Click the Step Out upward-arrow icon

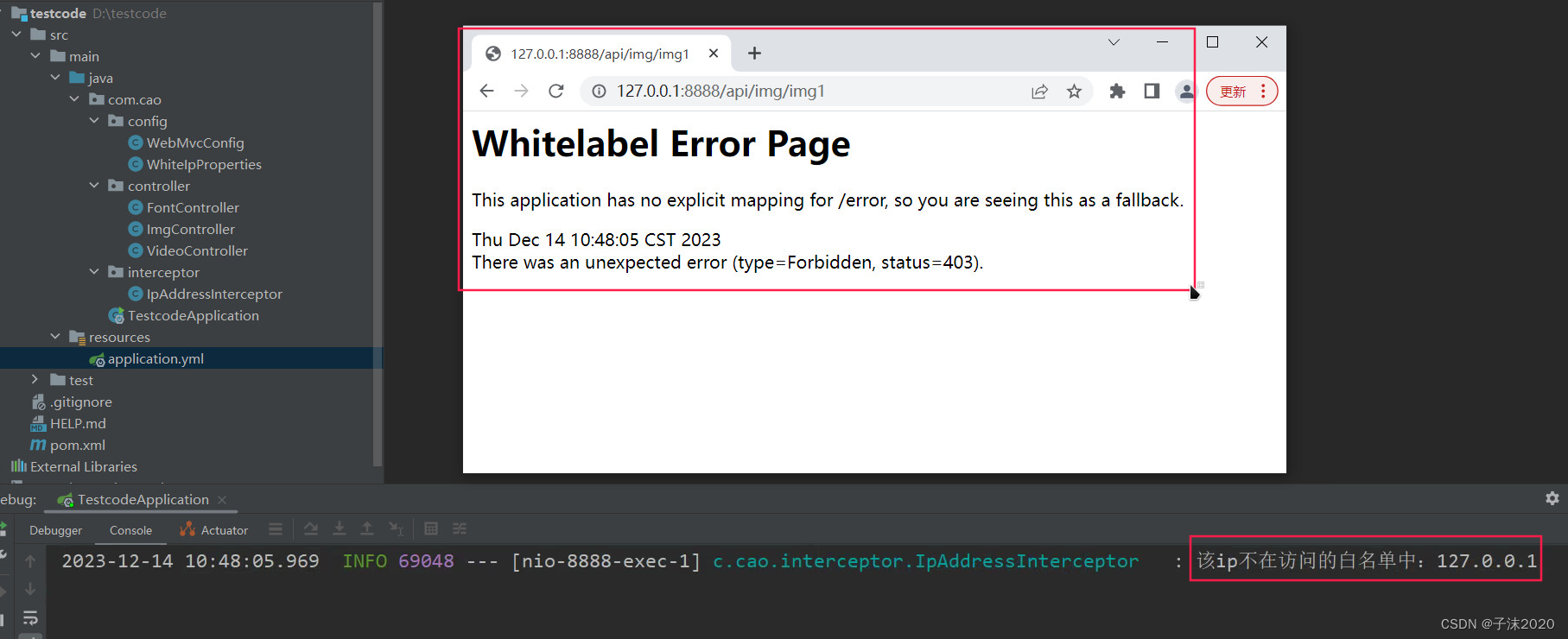pyautogui.click(x=367, y=528)
